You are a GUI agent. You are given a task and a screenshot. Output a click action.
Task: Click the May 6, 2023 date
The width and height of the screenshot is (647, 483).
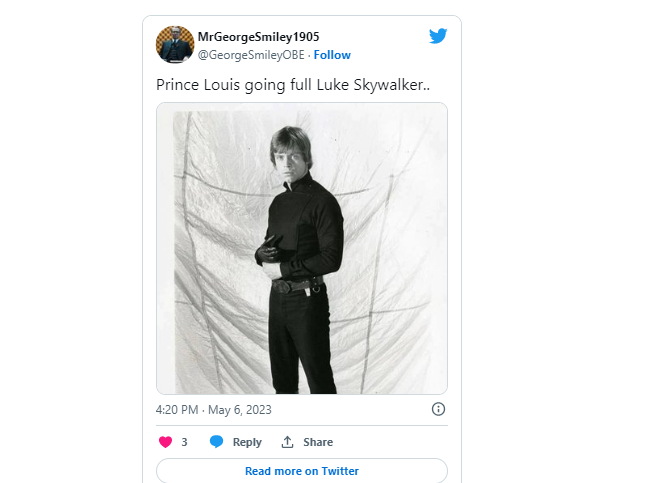240,410
